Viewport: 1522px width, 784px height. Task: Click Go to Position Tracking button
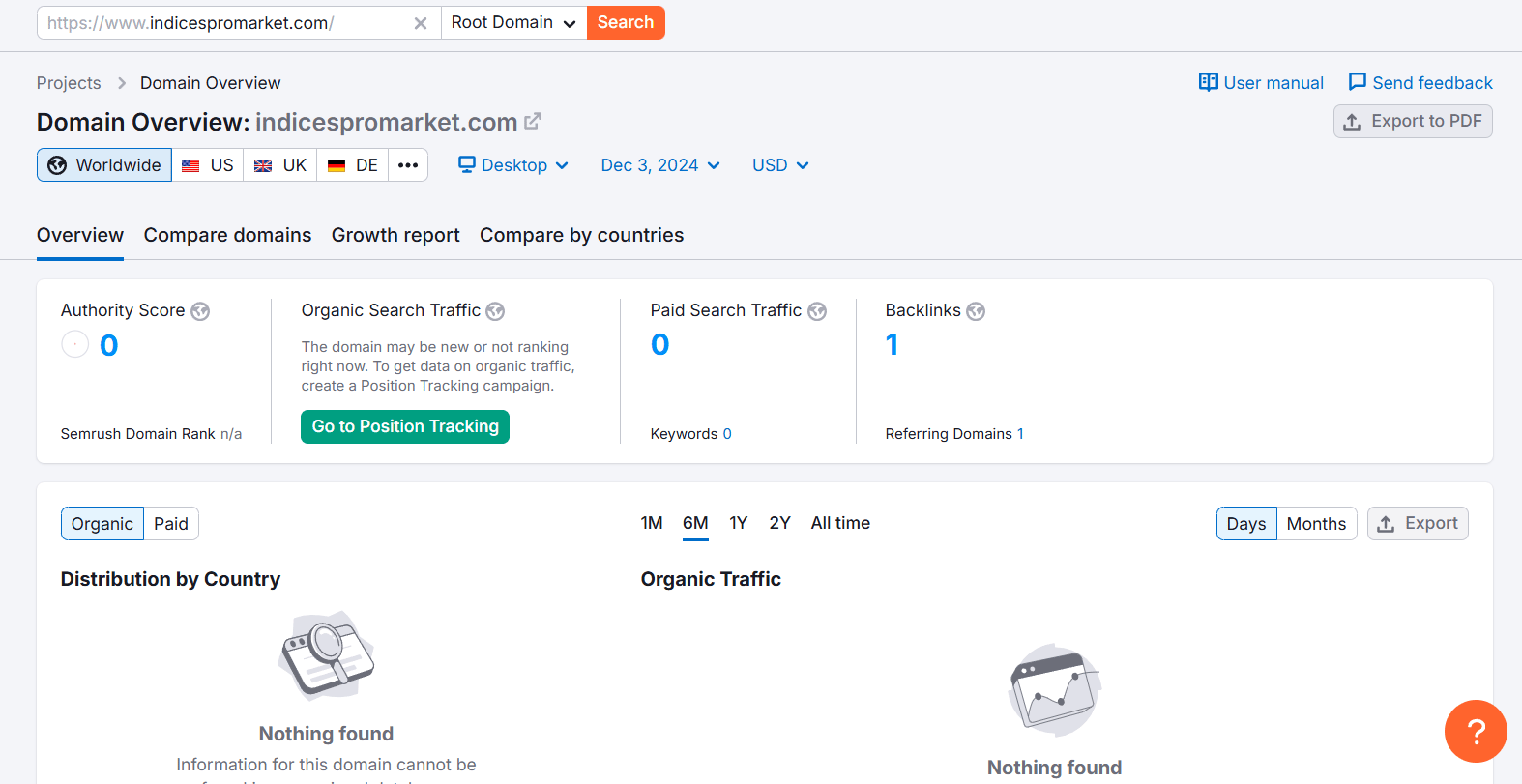coord(405,426)
